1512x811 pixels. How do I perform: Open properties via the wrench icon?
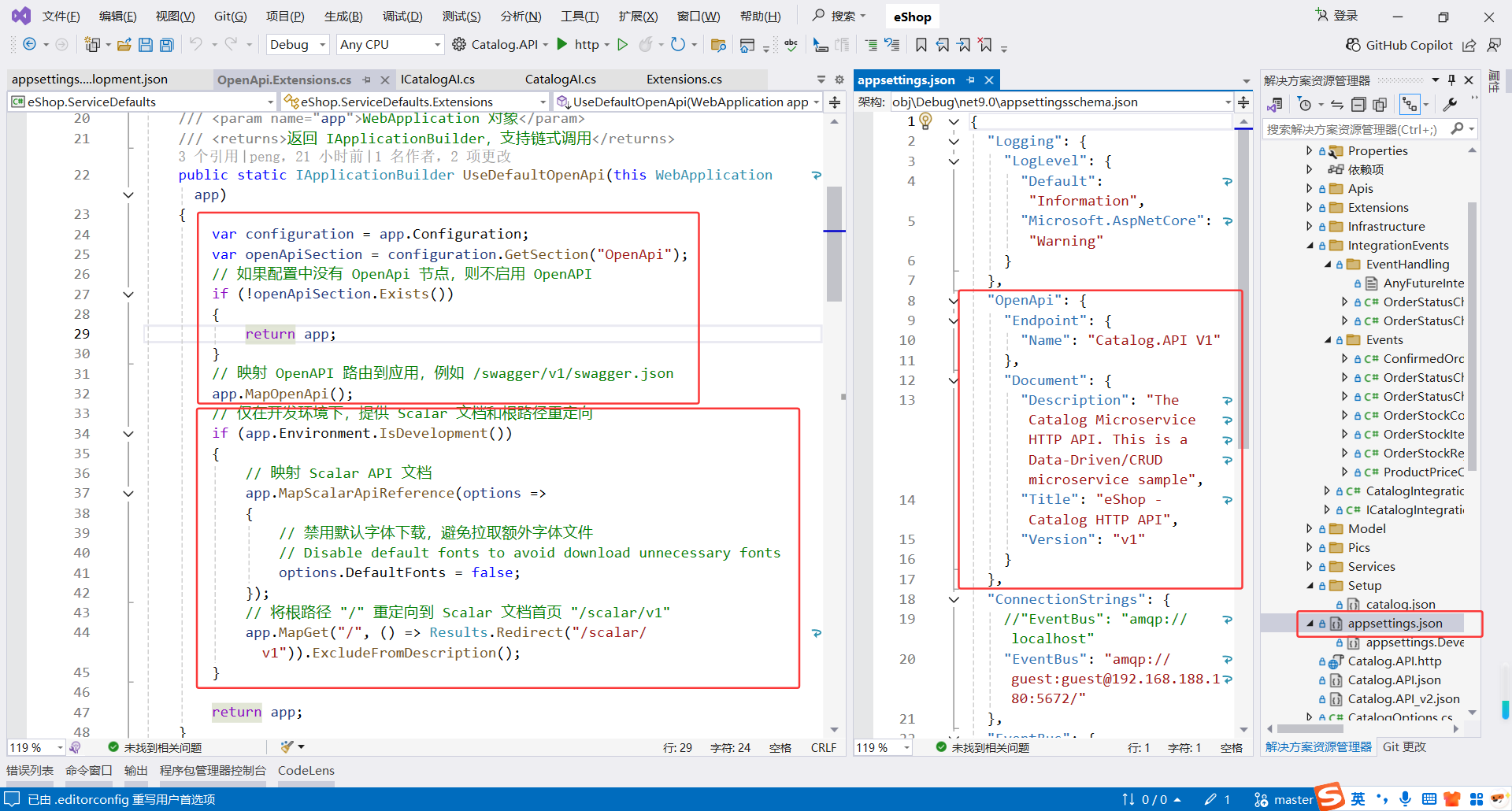[x=1449, y=105]
